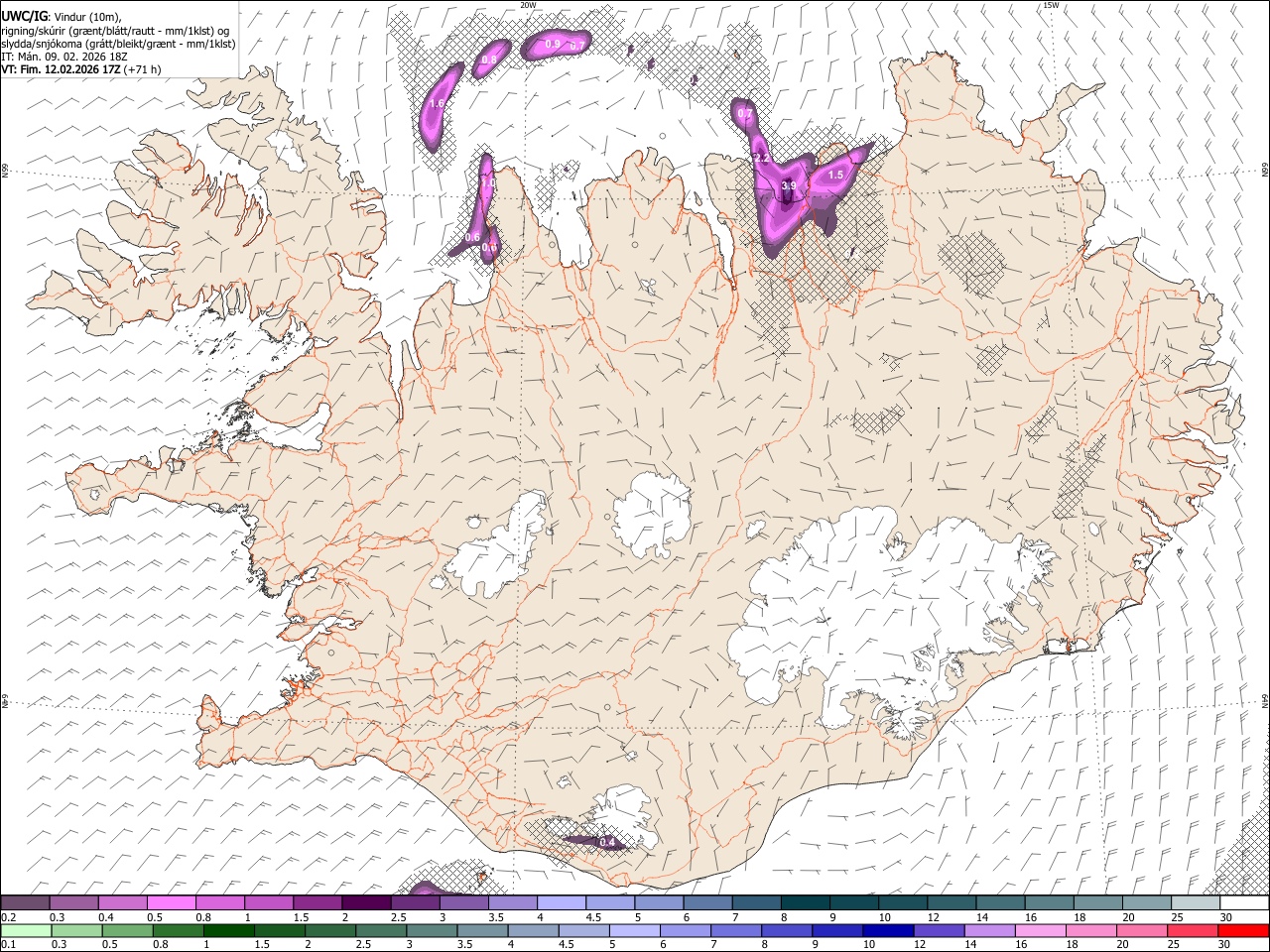Viewport: 1270px width, 952px height.
Task: Select lavender top-row swatch between 4 and 4.5
Action: pos(563,903)
